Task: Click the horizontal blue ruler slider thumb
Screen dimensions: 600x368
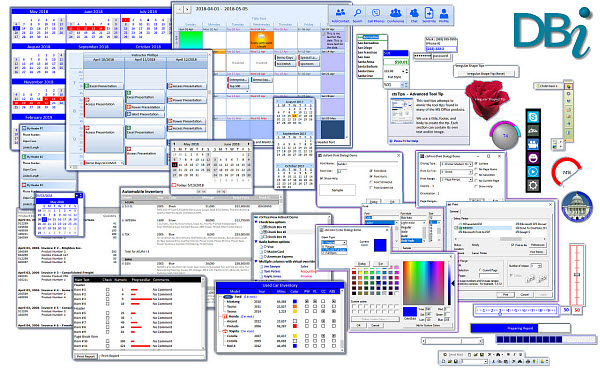Action: coord(500,313)
